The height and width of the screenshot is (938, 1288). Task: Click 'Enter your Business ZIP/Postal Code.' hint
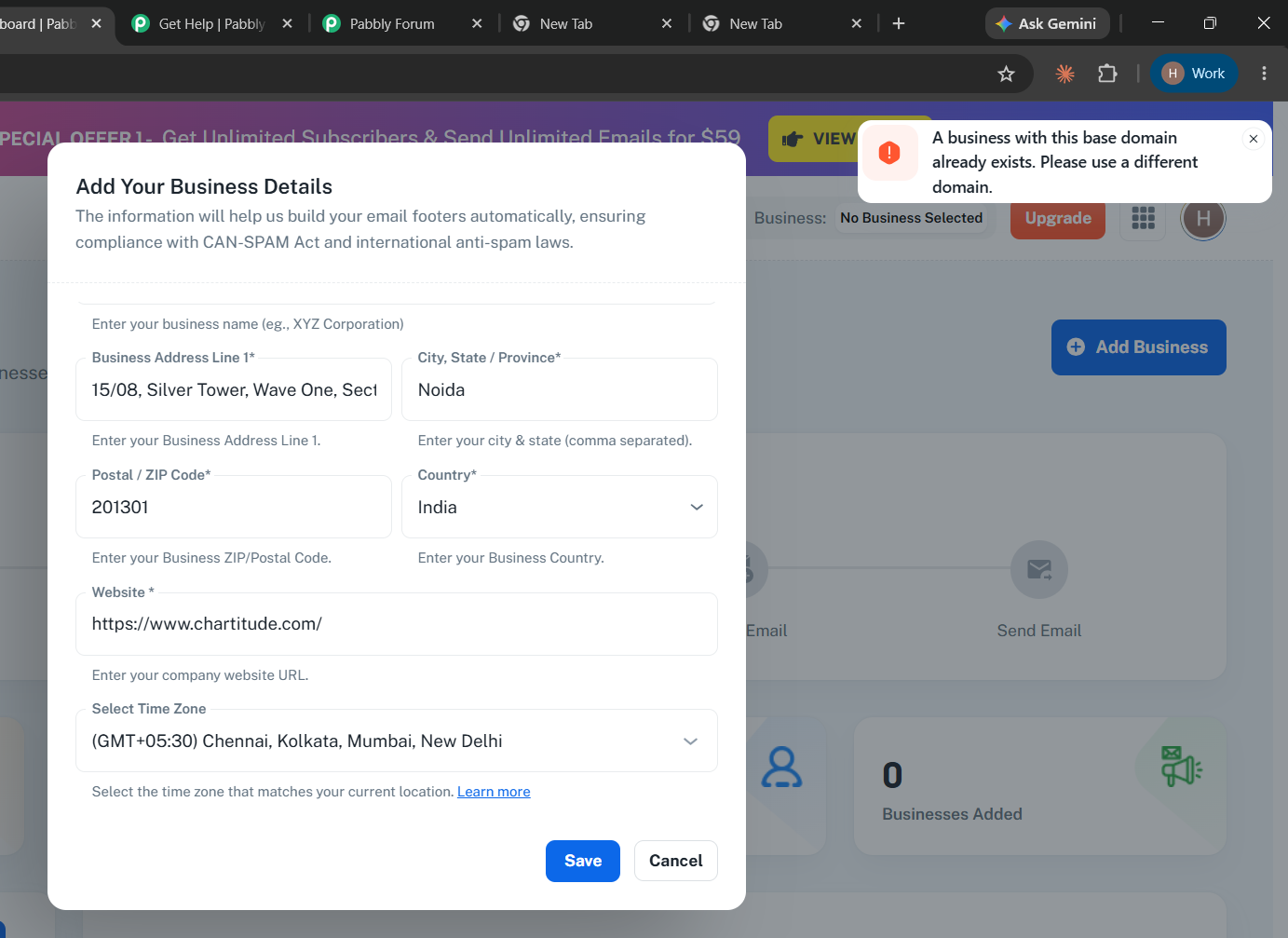pos(211,558)
